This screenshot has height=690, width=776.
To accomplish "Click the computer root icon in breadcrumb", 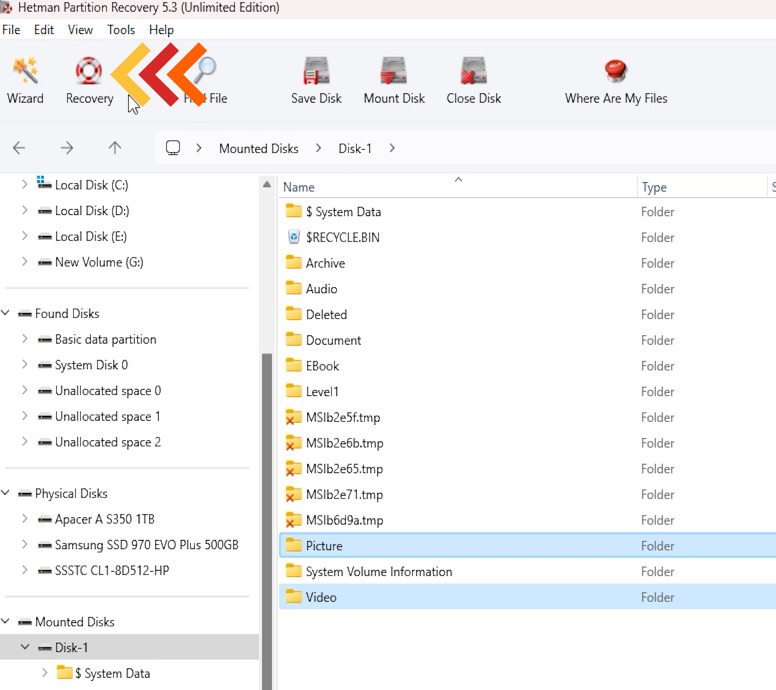I will pyautogui.click(x=173, y=148).
